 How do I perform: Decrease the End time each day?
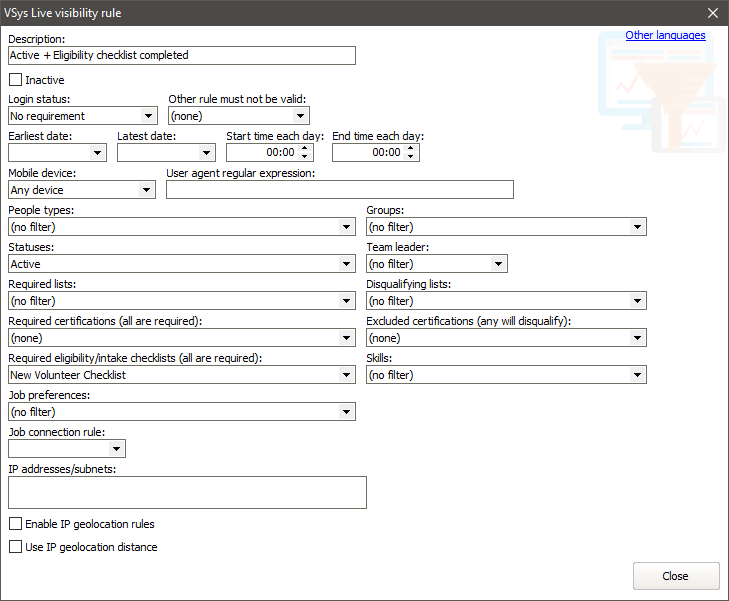coord(412,157)
